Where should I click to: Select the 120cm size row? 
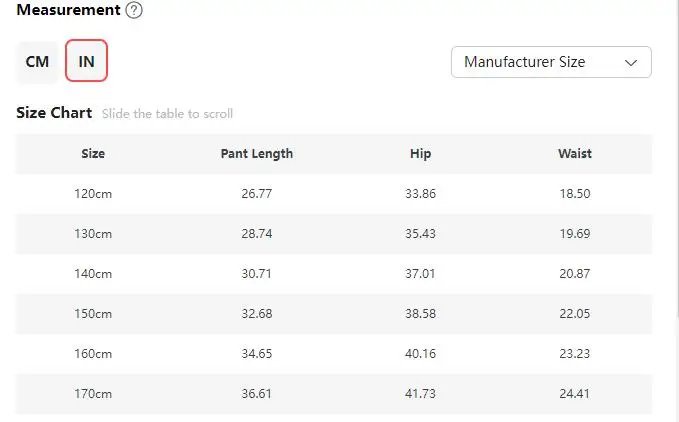tap(333, 193)
